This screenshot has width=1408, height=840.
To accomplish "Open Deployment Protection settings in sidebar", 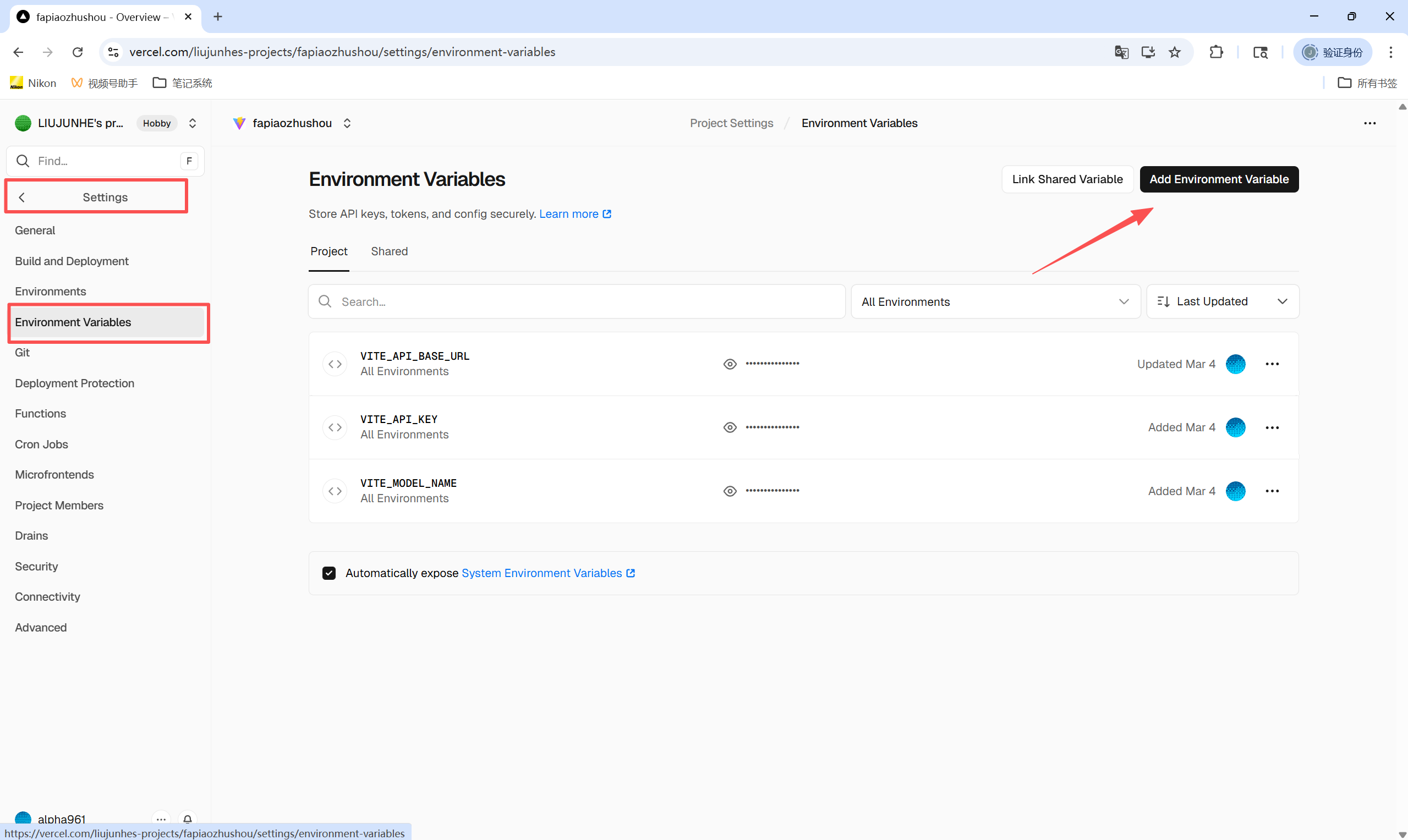I will point(75,383).
